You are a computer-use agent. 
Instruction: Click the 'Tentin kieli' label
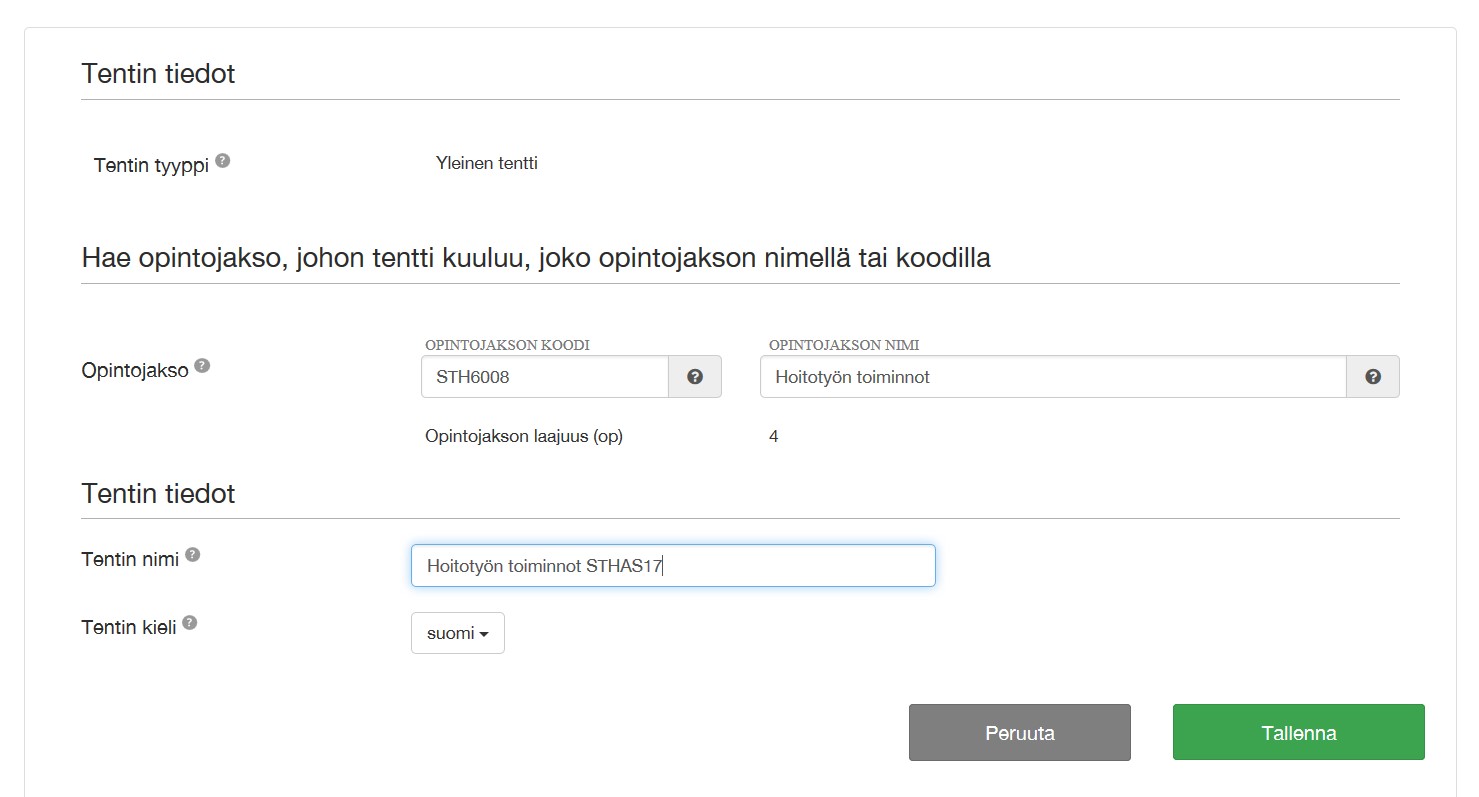click(129, 627)
